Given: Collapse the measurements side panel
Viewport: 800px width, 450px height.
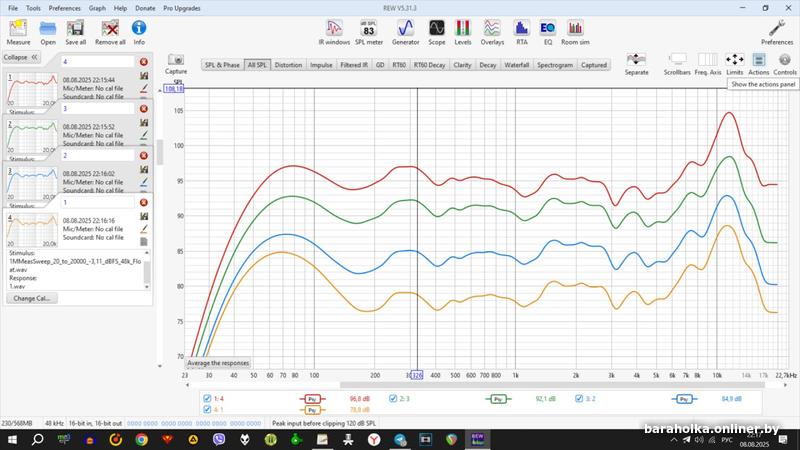Looking at the screenshot, I should pos(21,57).
